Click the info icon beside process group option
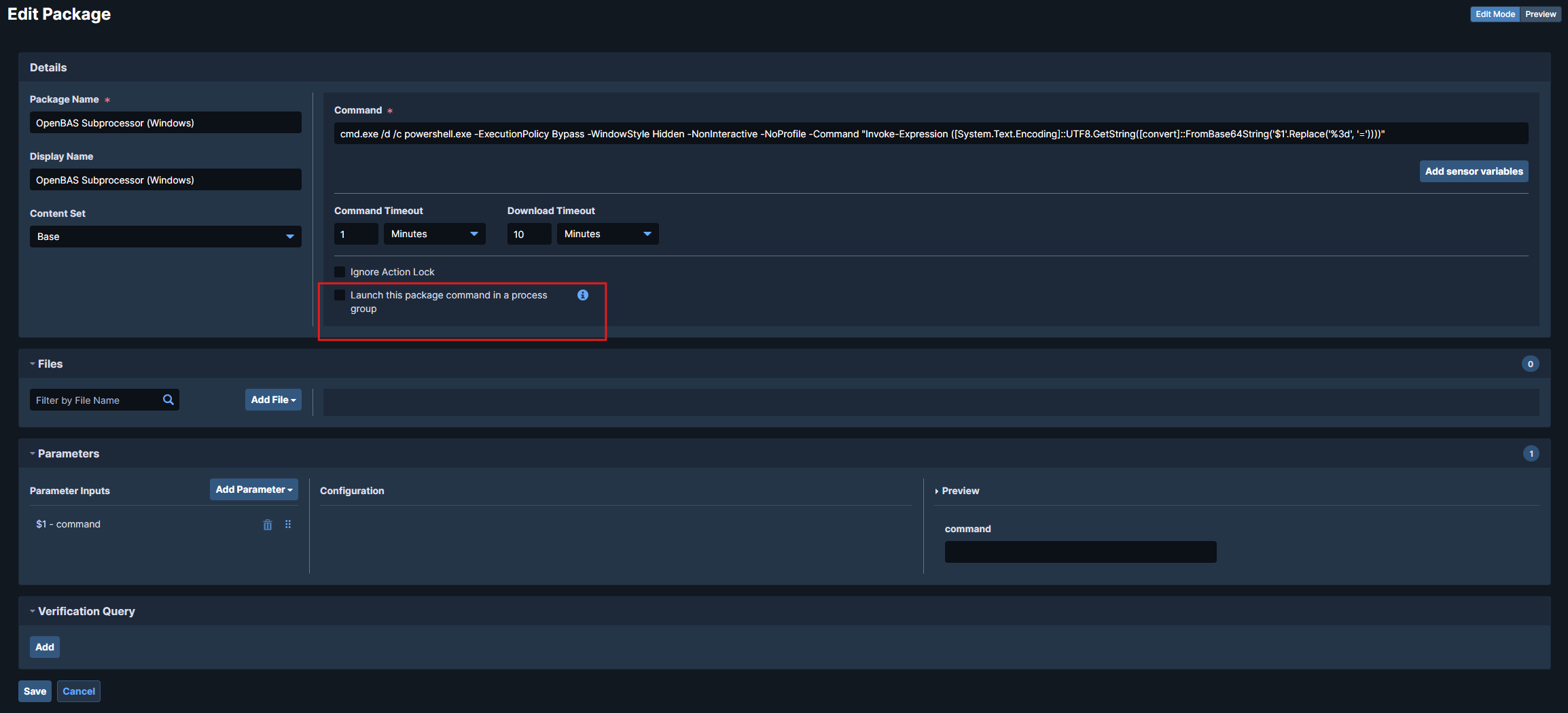Screen dimensions: 1568x713 [582, 295]
